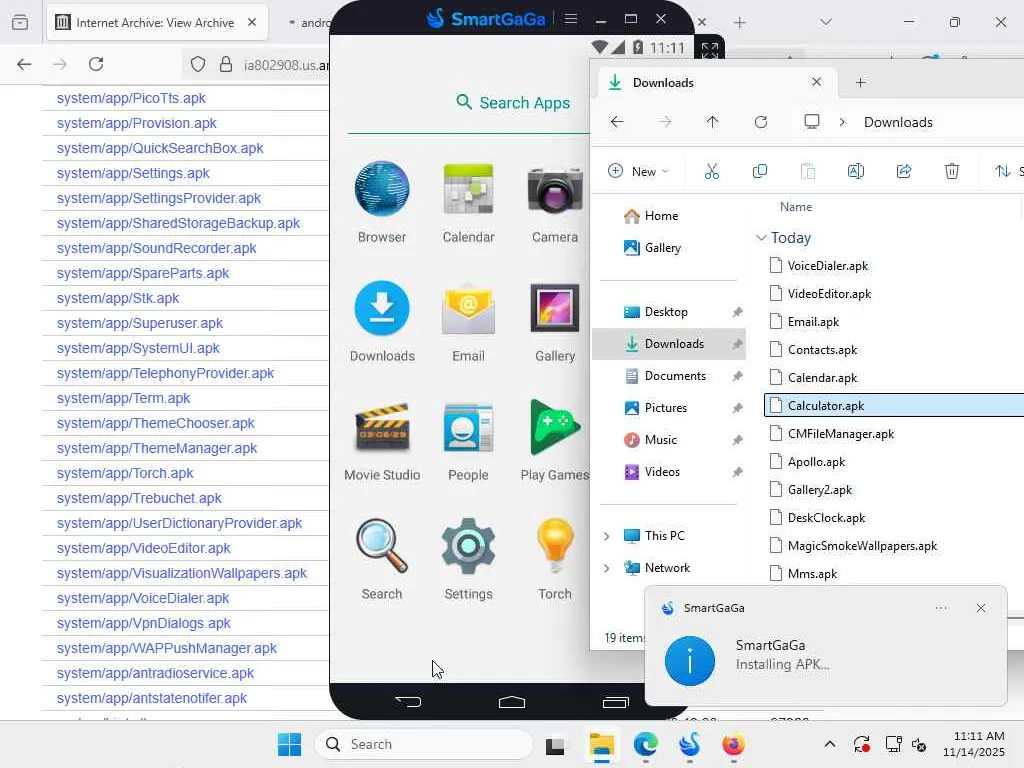Open Windows Start menu
The image size is (1024, 768).
[289, 744]
